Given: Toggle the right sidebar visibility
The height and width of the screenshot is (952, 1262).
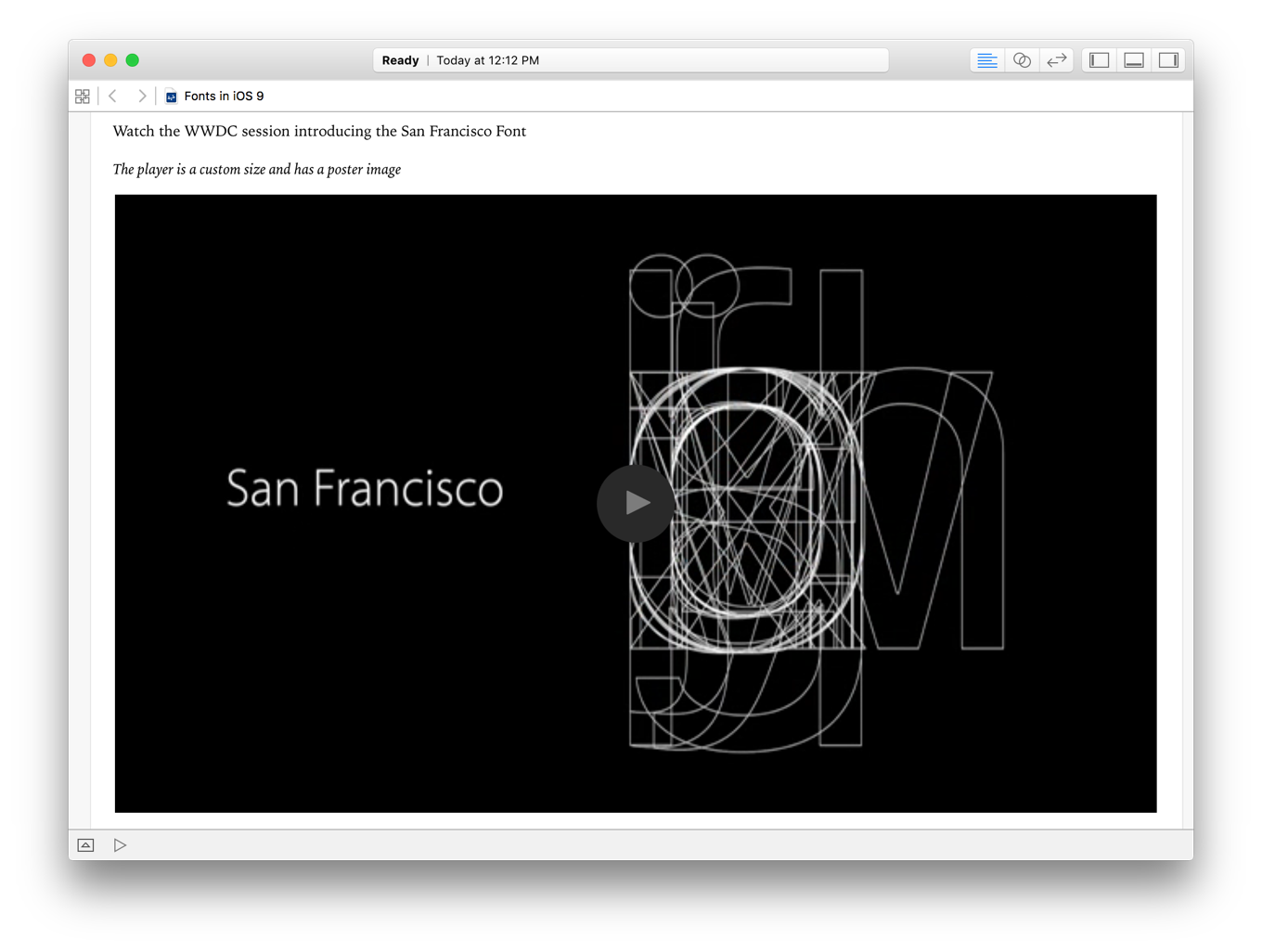Looking at the screenshot, I should point(1168,59).
